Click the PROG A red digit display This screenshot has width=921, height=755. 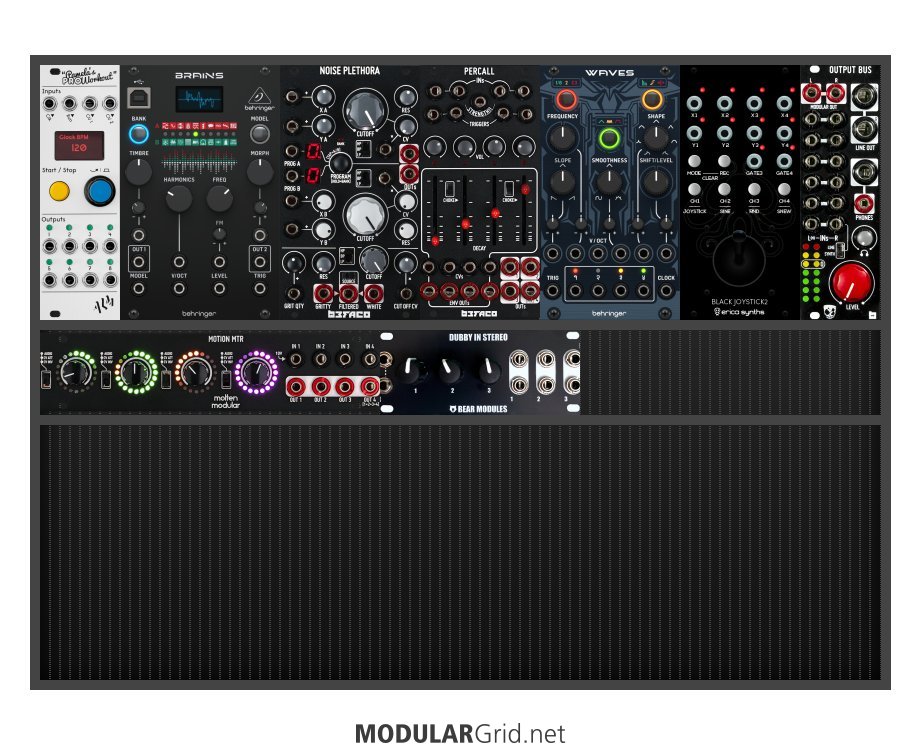click(x=314, y=152)
